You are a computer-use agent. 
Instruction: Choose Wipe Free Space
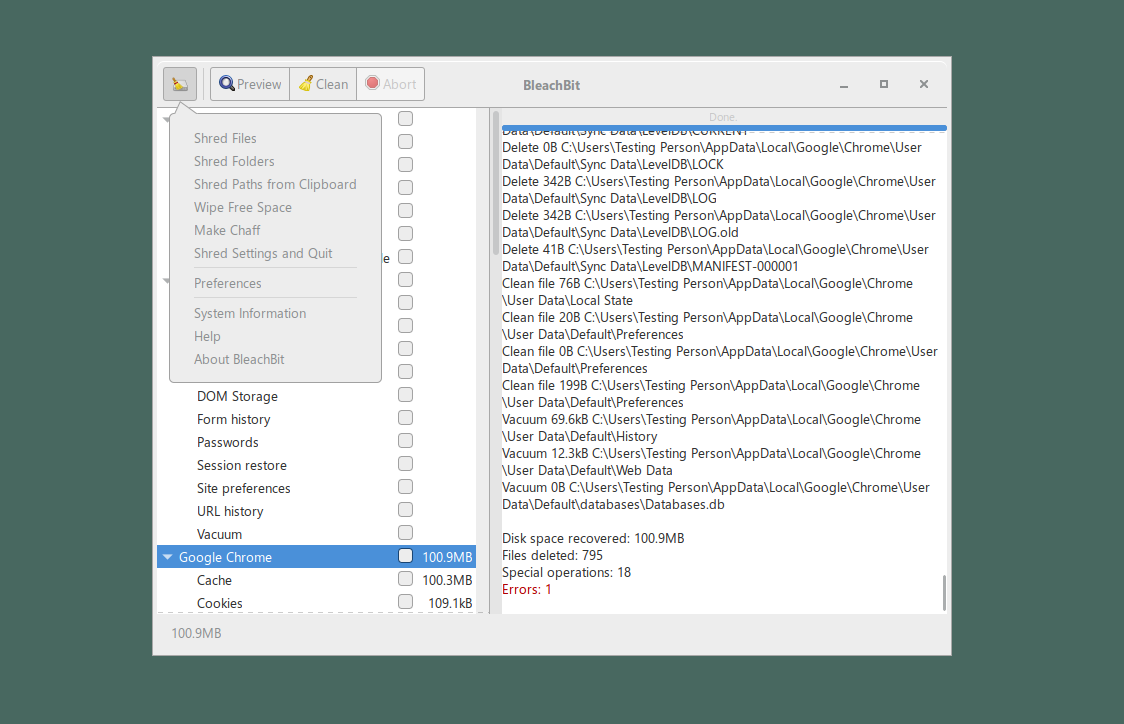[243, 207]
